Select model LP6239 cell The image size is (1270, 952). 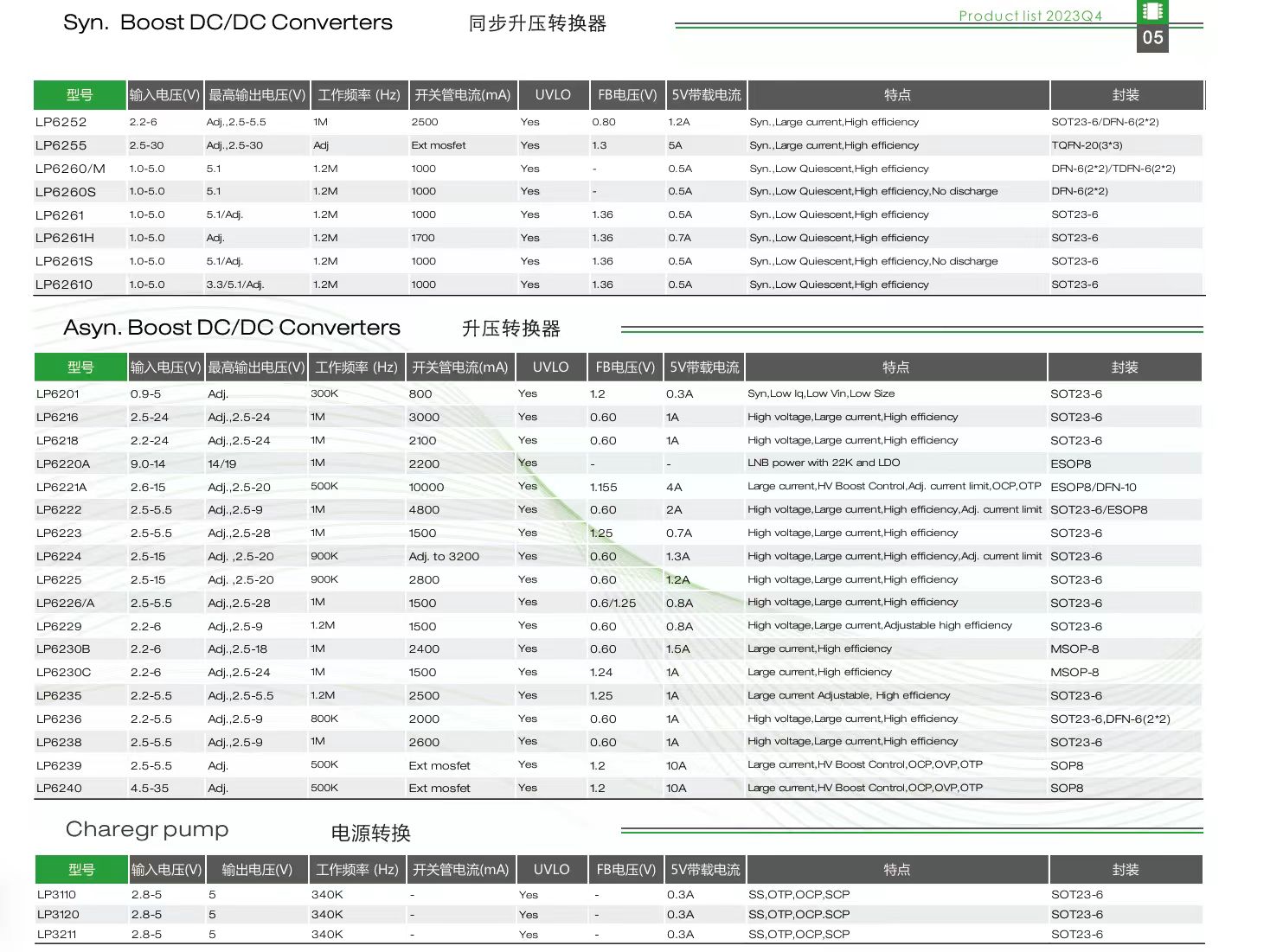[59, 765]
